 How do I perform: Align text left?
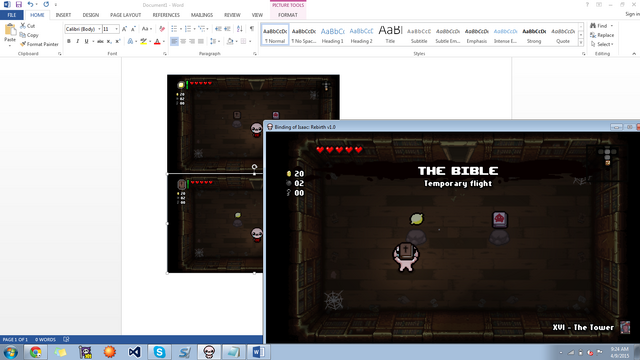tap(174, 41)
